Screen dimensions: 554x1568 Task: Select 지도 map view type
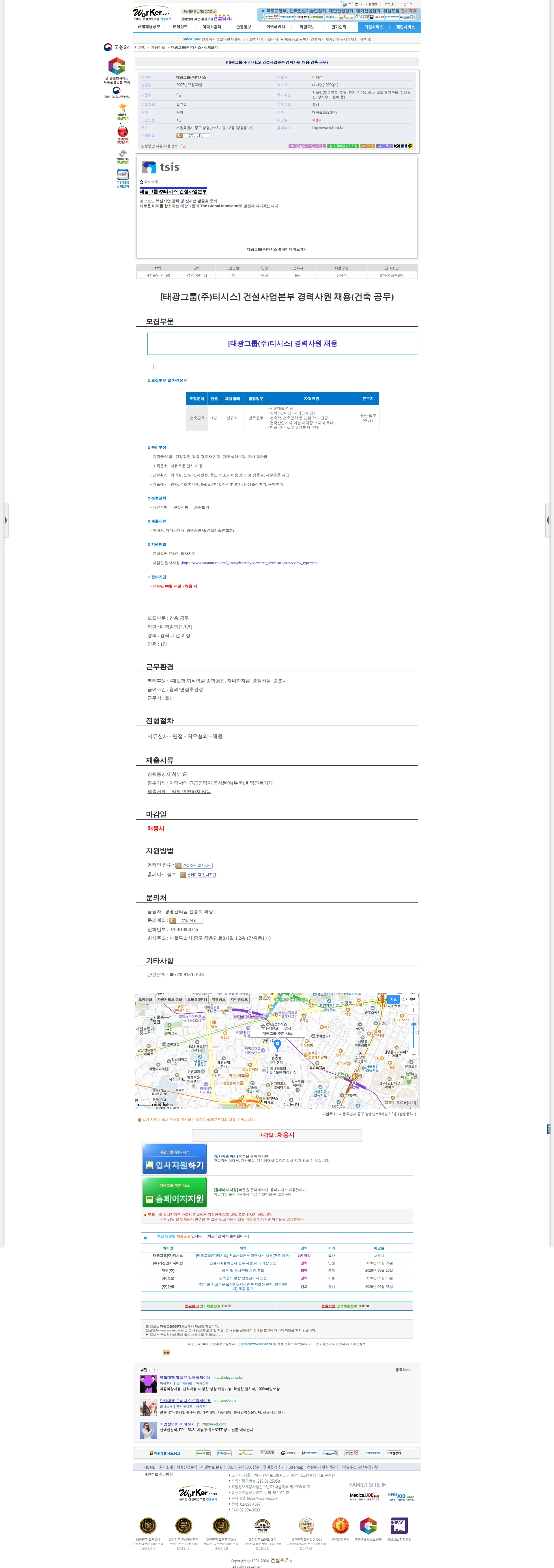[393, 999]
